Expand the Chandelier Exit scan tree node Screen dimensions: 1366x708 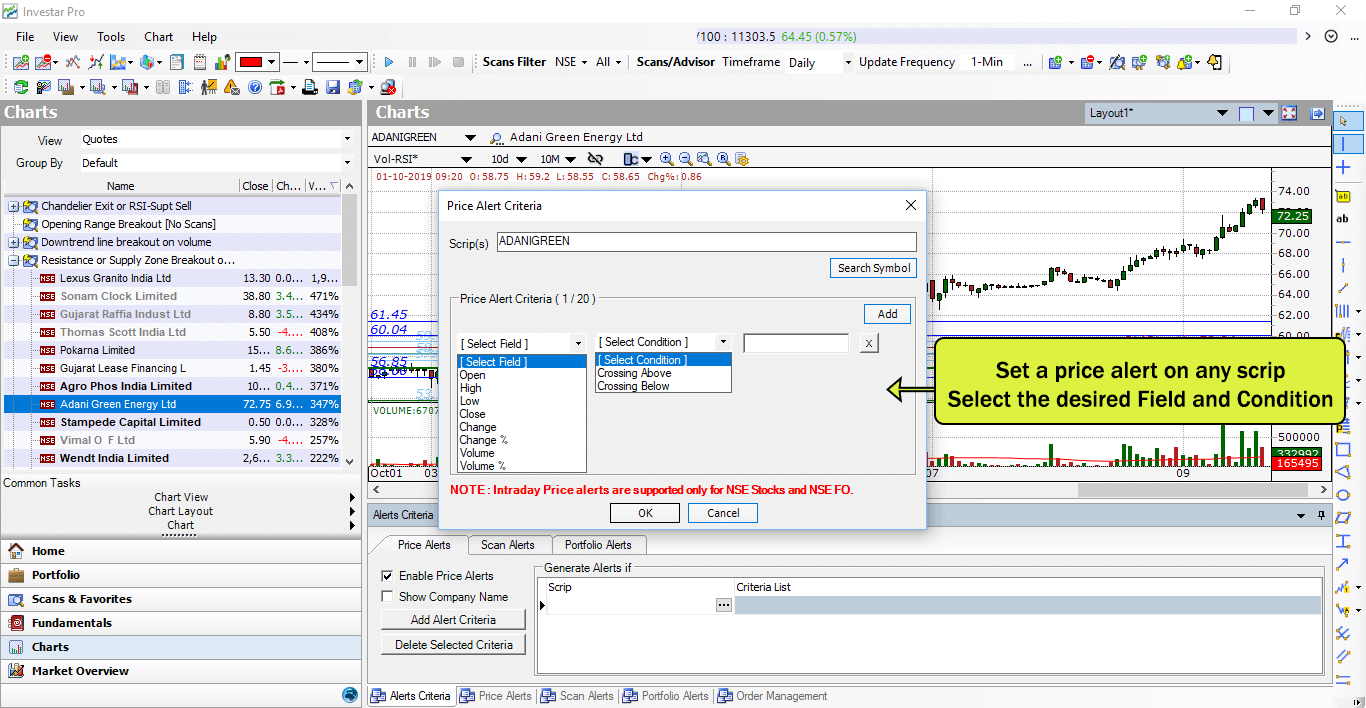14,206
